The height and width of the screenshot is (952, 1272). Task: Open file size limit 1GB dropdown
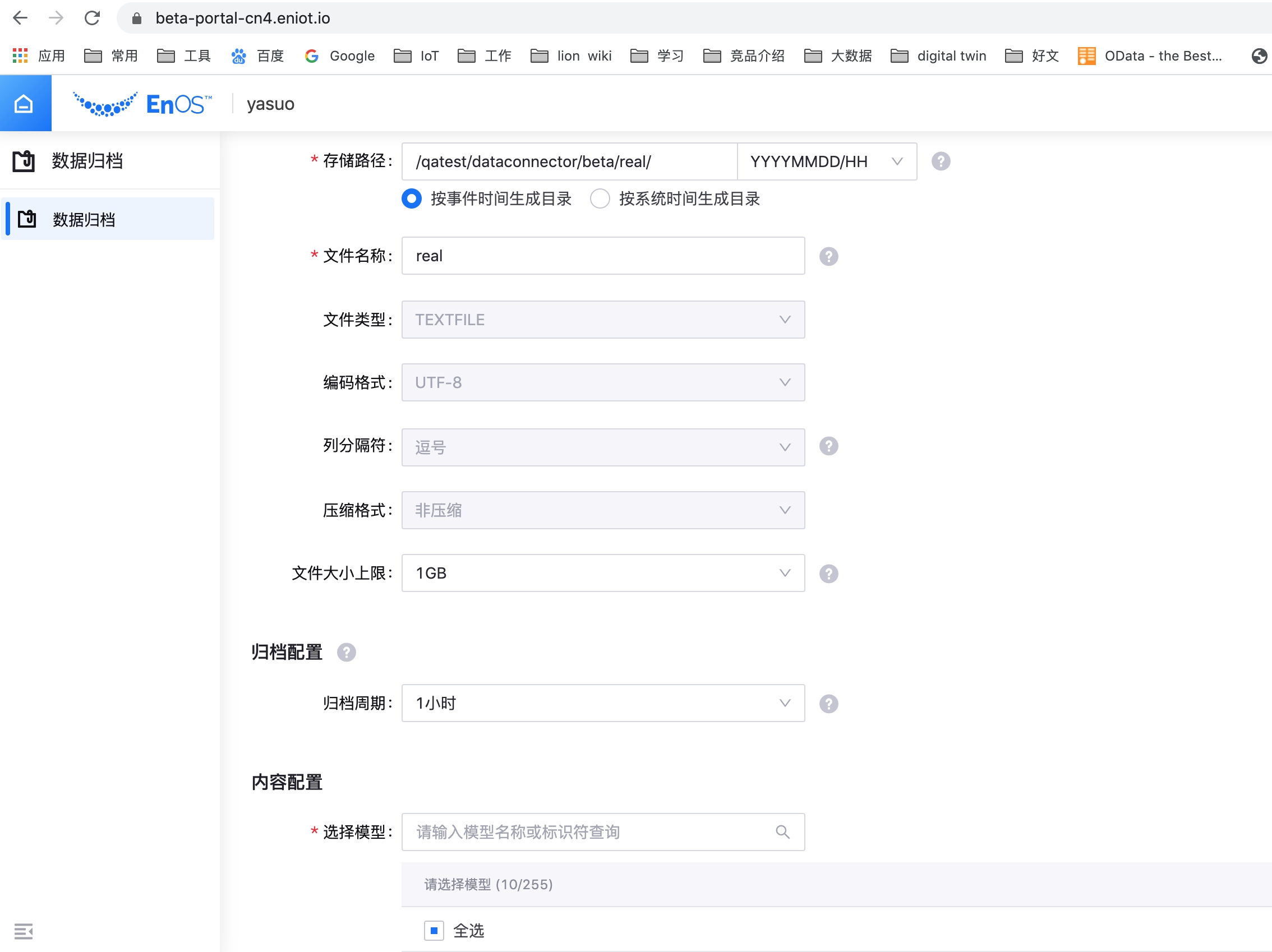click(603, 573)
